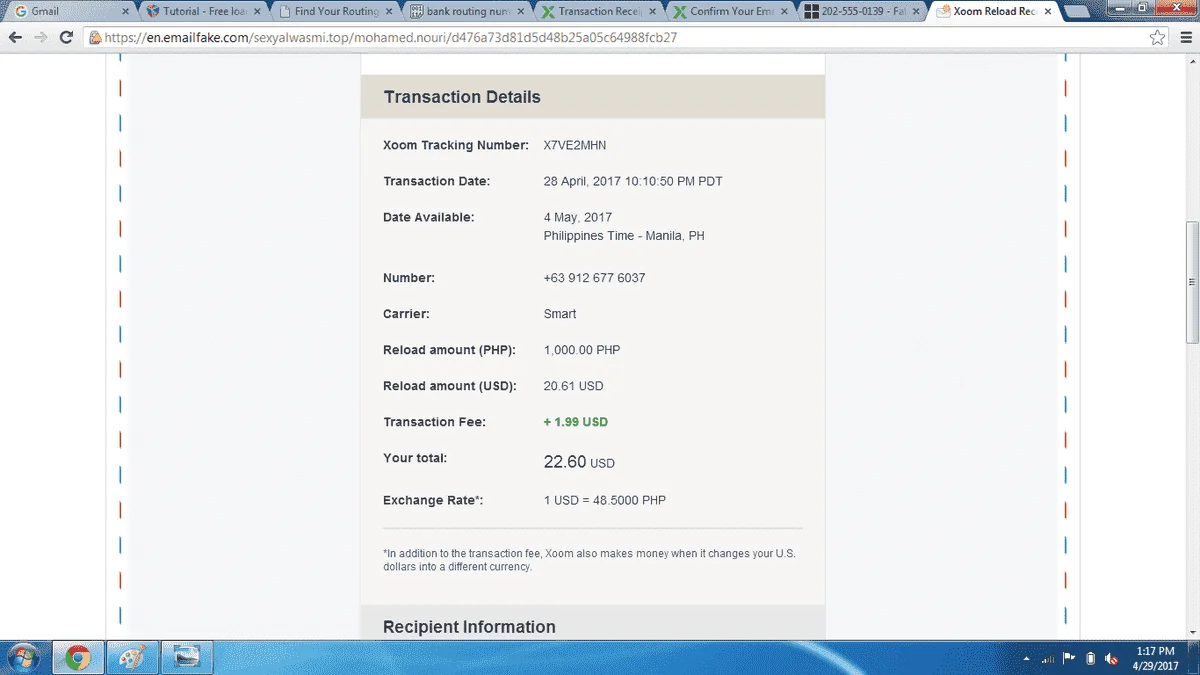The width and height of the screenshot is (1200, 675).
Task: Open Chrome from the taskbar
Action: pyautogui.click(x=78, y=657)
